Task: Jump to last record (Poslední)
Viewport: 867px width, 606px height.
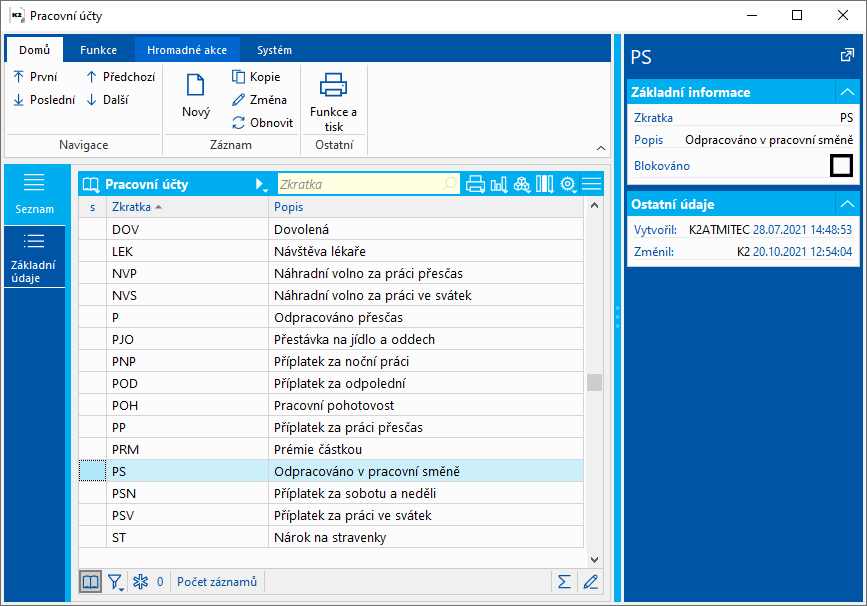Action: tap(44, 100)
